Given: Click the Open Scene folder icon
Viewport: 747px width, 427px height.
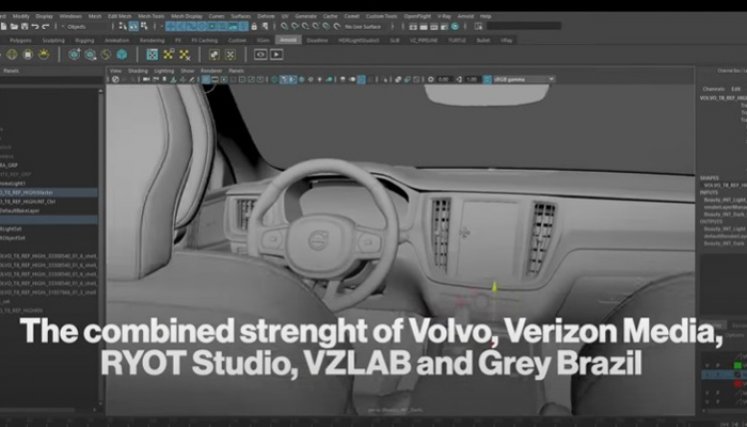Looking at the screenshot, I should point(14,27).
